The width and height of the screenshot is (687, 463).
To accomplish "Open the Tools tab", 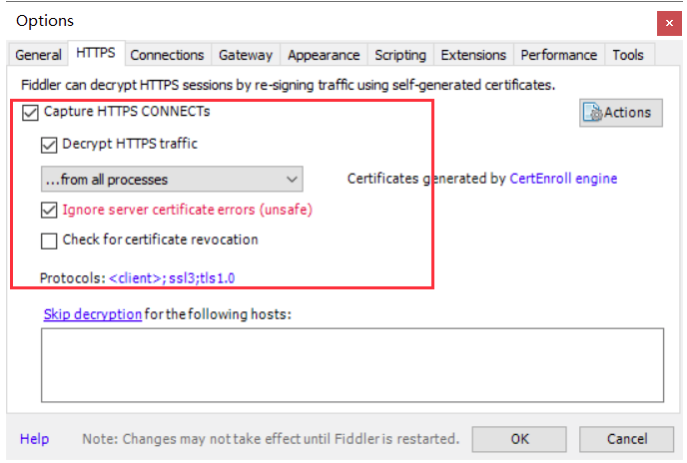I will 628,55.
